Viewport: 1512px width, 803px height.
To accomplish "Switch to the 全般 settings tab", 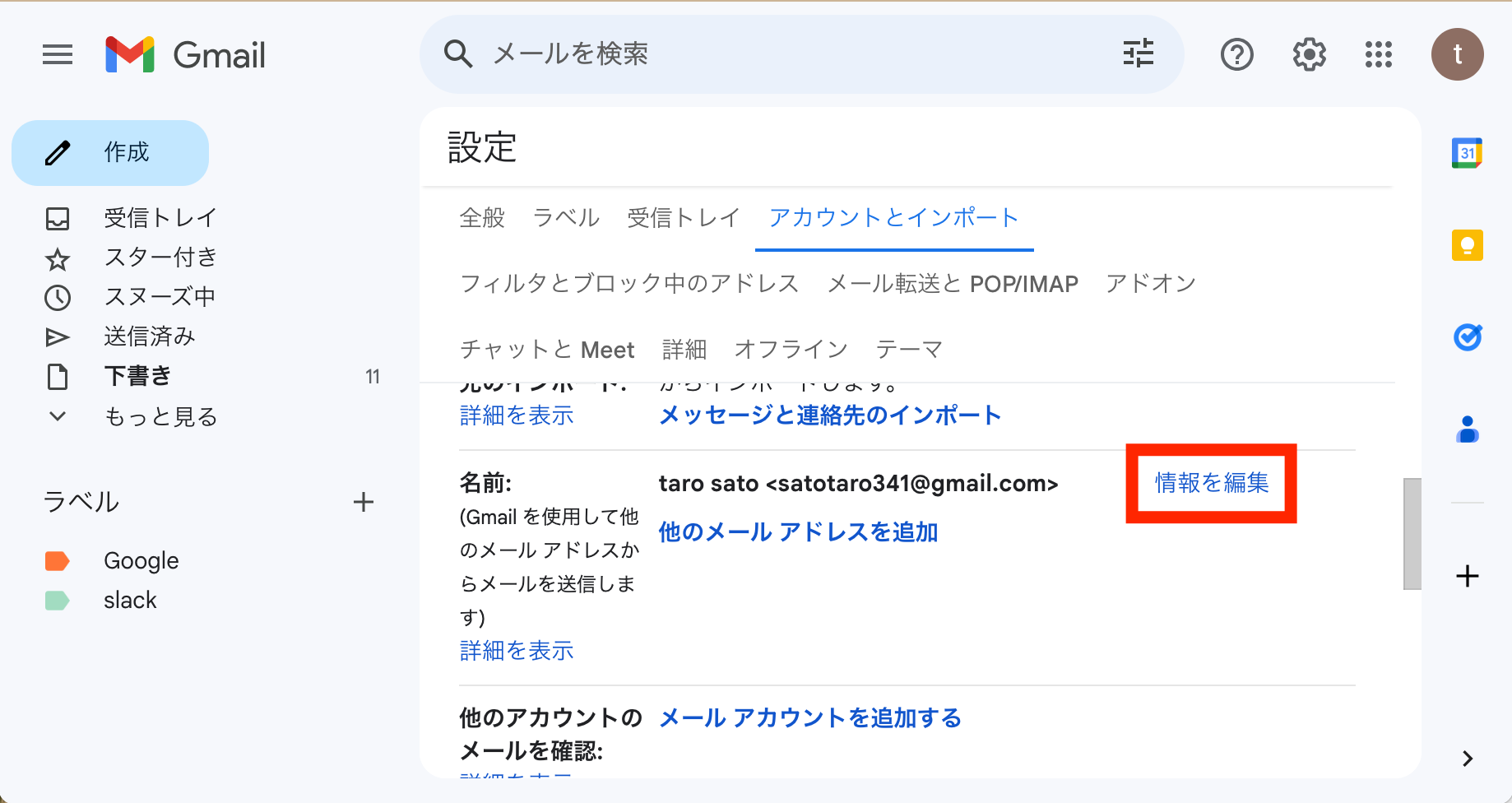I will [x=482, y=218].
